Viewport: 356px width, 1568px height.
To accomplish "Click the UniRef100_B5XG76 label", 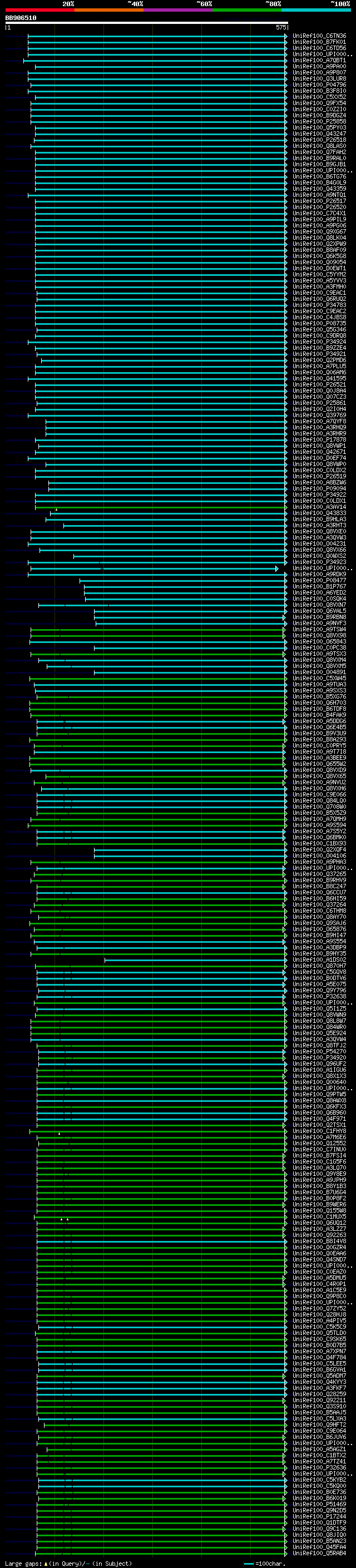I will pos(319,697).
